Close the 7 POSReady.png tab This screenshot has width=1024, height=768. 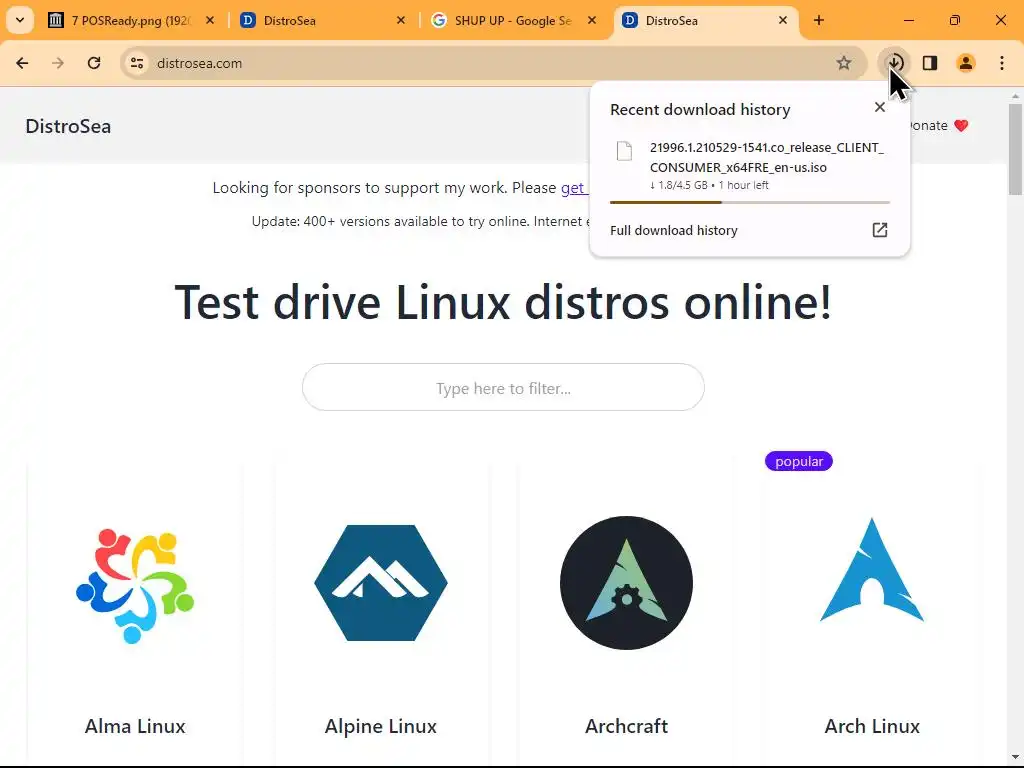pos(210,21)
